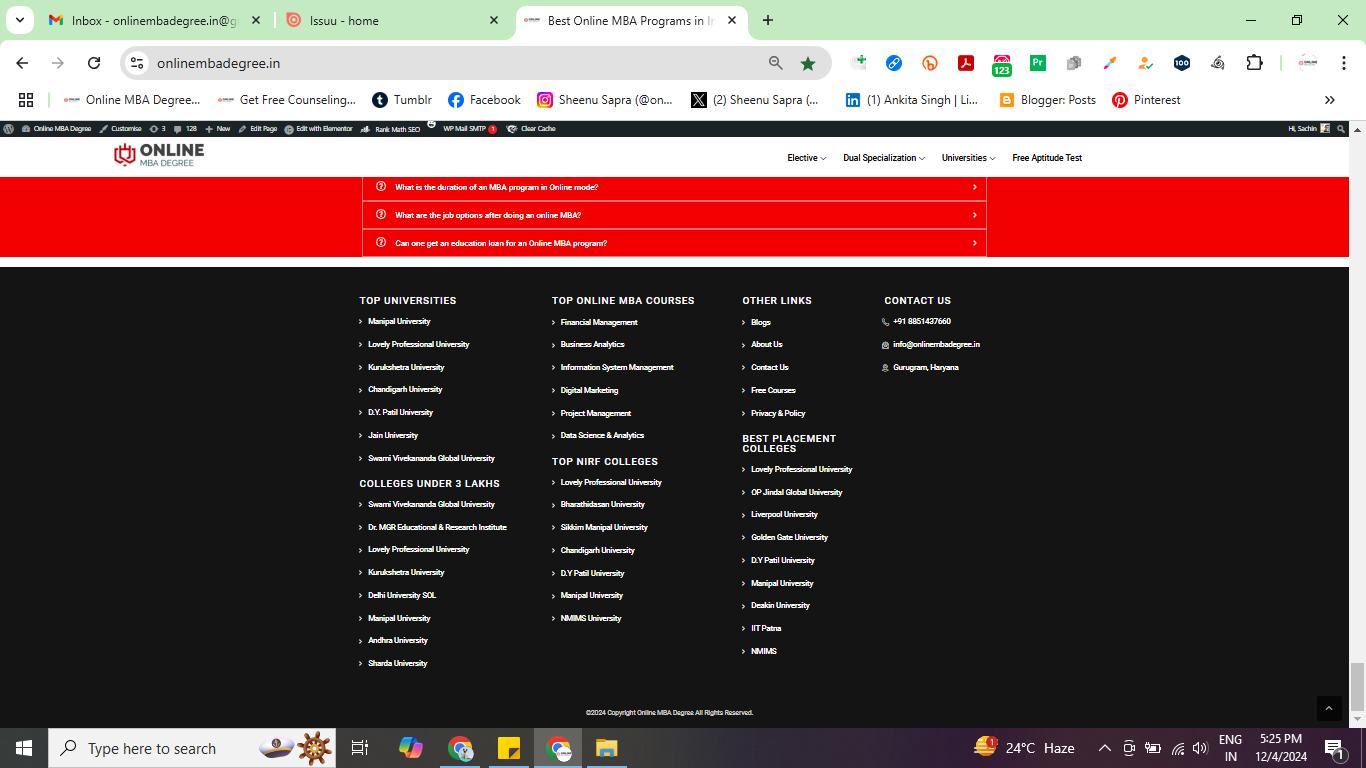The image size is (1366, 768).
Task: Show more bookmarks via double chevron
Action: (1330, 100)
